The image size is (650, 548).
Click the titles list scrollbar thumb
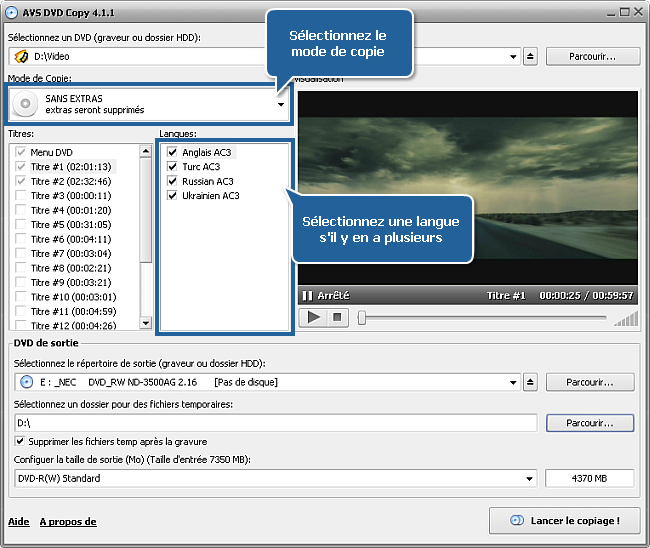[x=146, y=209]
